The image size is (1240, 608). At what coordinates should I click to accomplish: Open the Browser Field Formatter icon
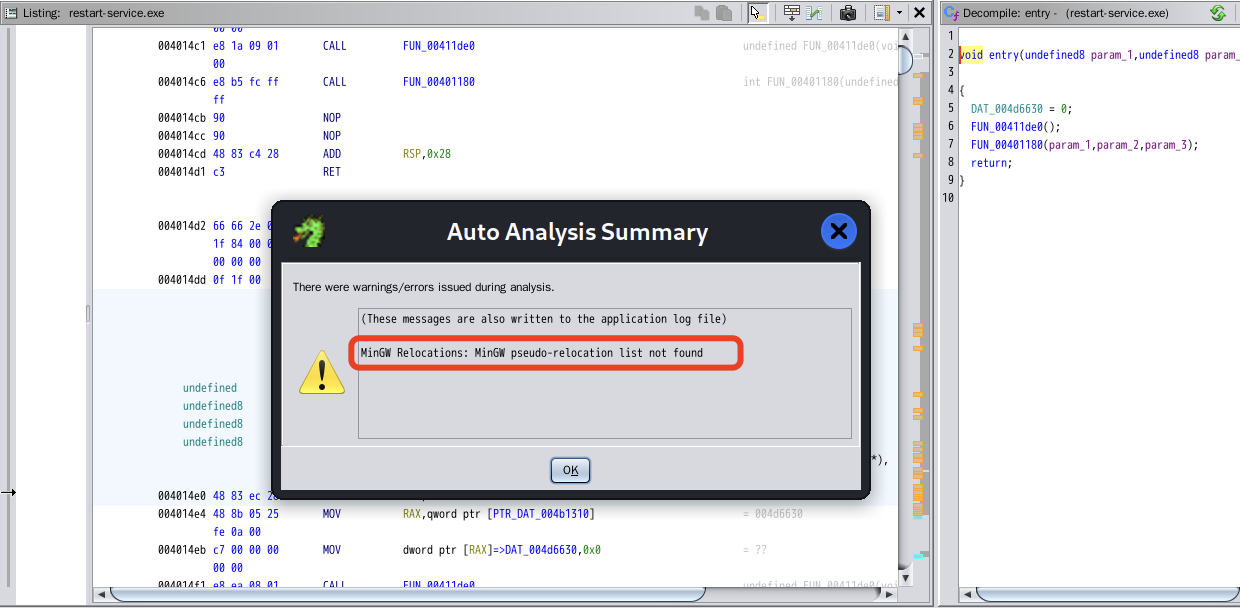[x=792, y=13]
